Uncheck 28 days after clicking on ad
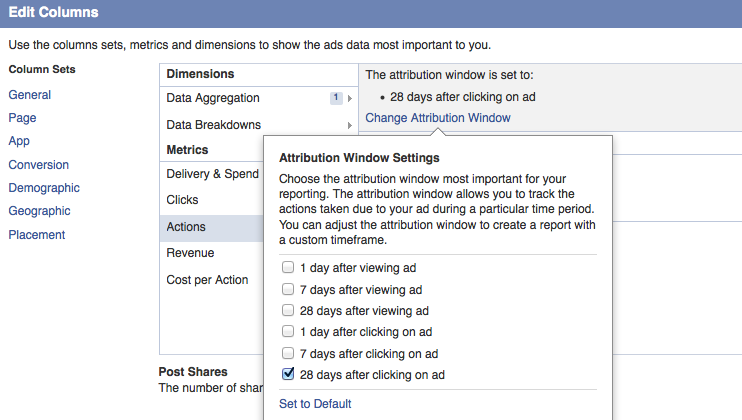742x420 pixels. click(288, 374)
